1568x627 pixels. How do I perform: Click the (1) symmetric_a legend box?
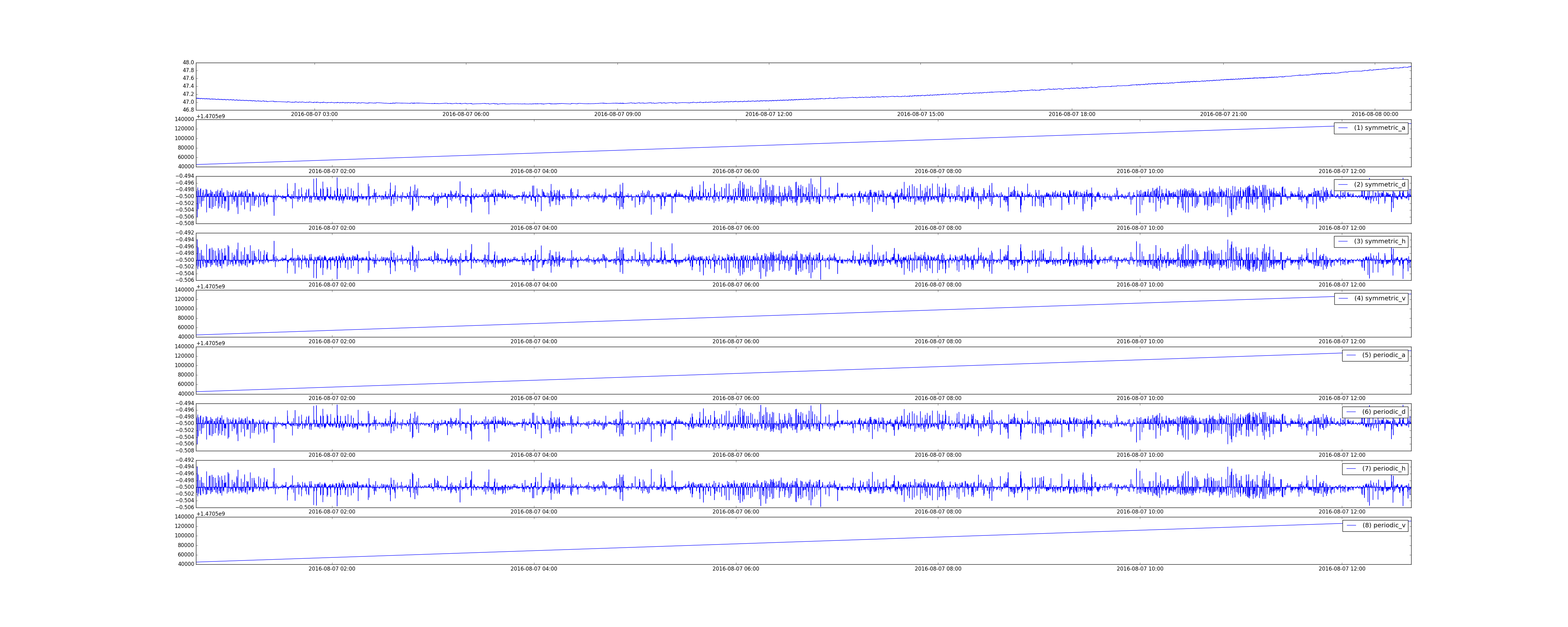click(1371, 128)
